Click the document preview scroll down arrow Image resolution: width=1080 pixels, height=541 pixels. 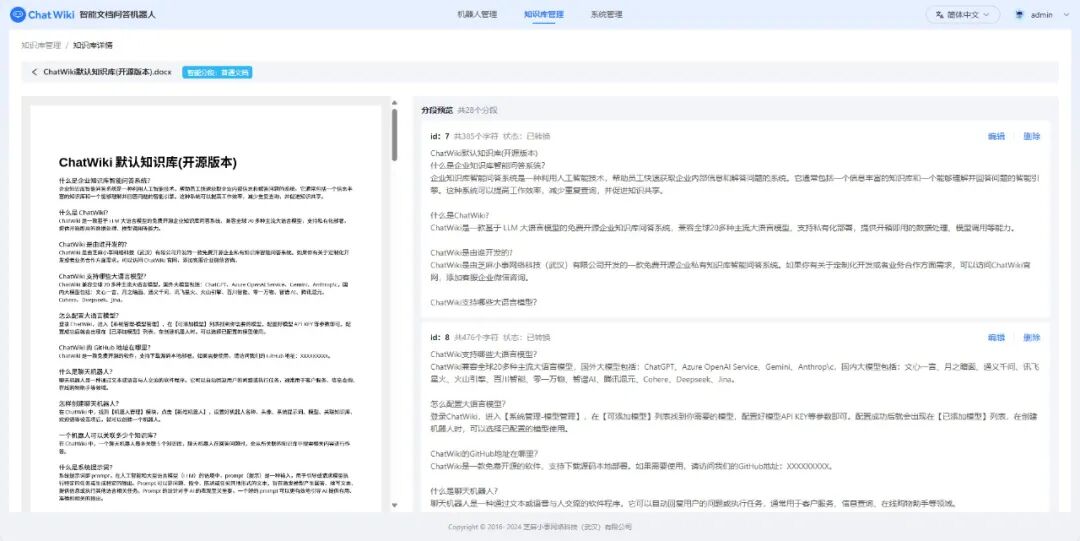(x=395, y=505)
